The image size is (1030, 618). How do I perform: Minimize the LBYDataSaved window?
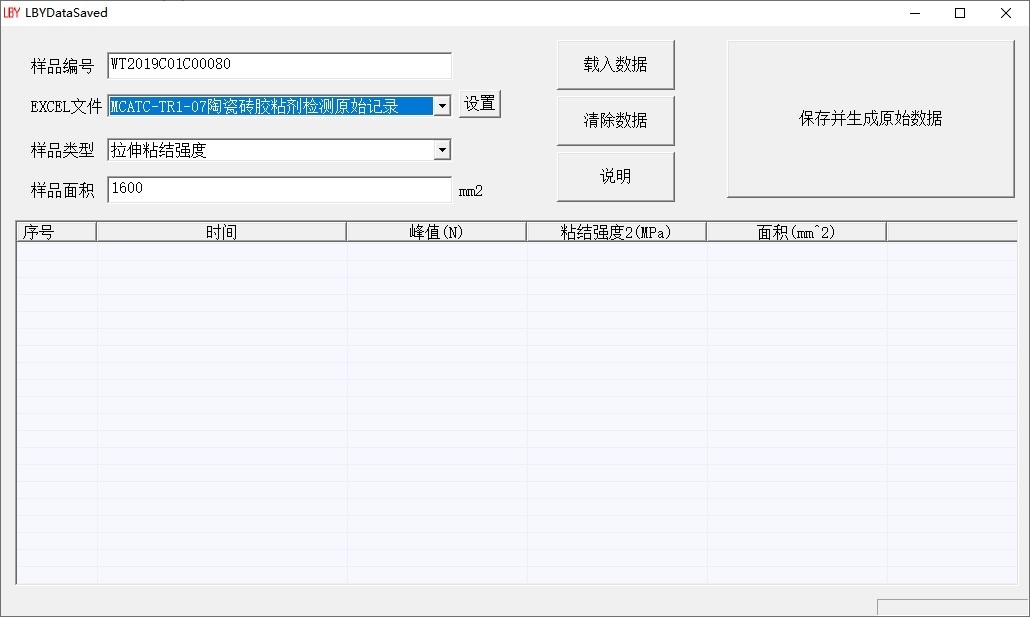pyautogui.click(x=915, y=13)
